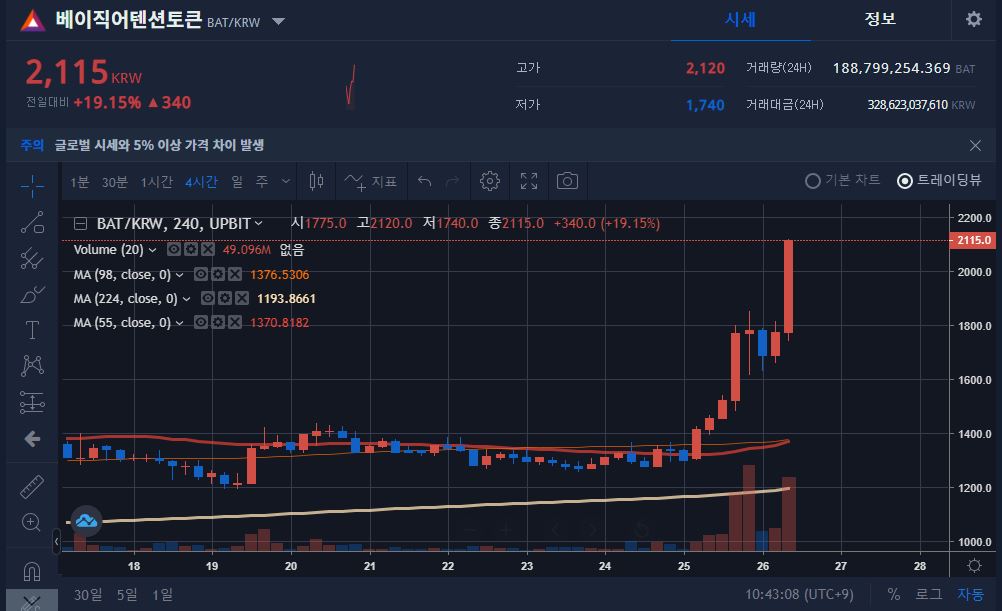Expand the BAT/KRW, 240, UPBIT legend menu
This screenshot has height=611, width=1002.
point(258,224)
